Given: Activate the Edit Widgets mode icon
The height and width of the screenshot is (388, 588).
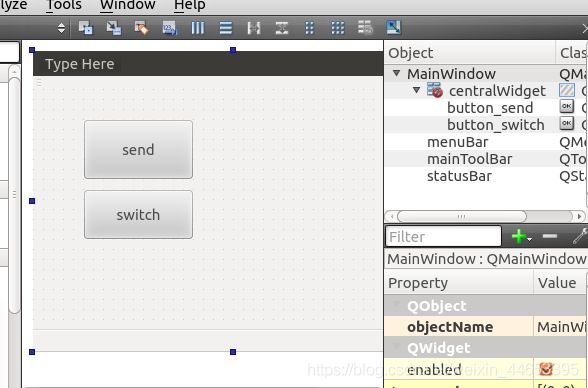Looking at the screenshot, I should pos(86,28).
